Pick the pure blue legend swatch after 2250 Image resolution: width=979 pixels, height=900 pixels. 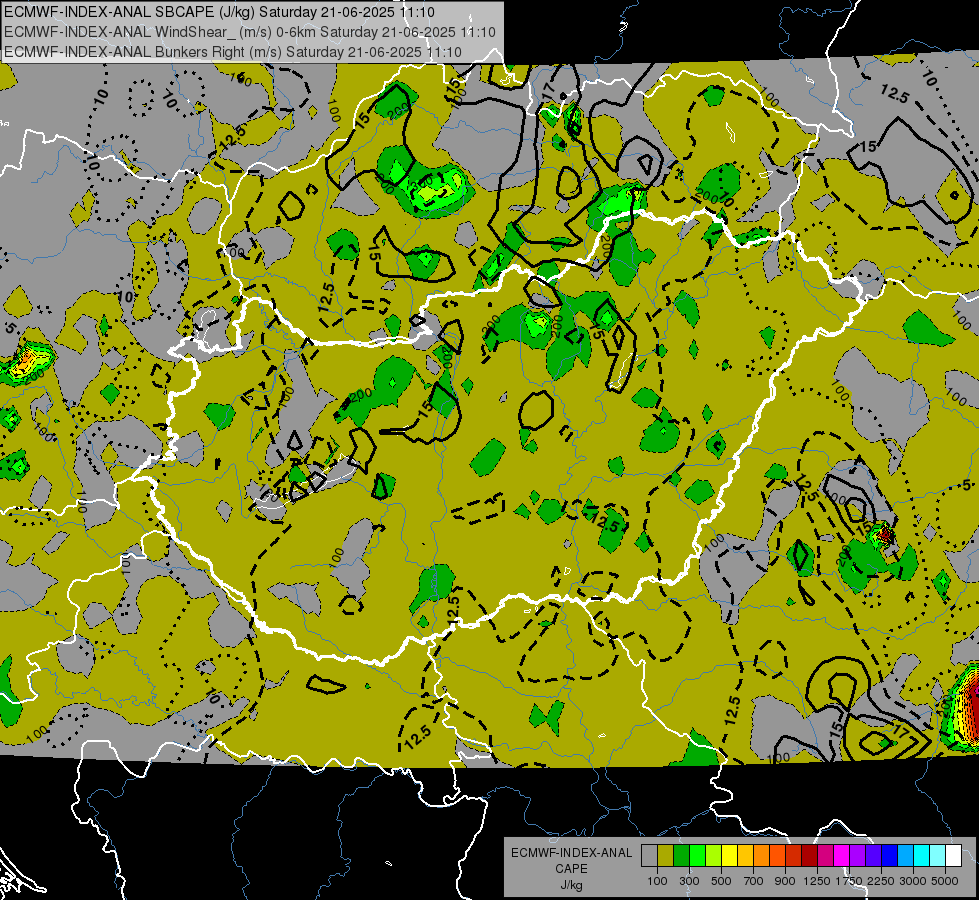pyautogui.click(x=890, y=855)
